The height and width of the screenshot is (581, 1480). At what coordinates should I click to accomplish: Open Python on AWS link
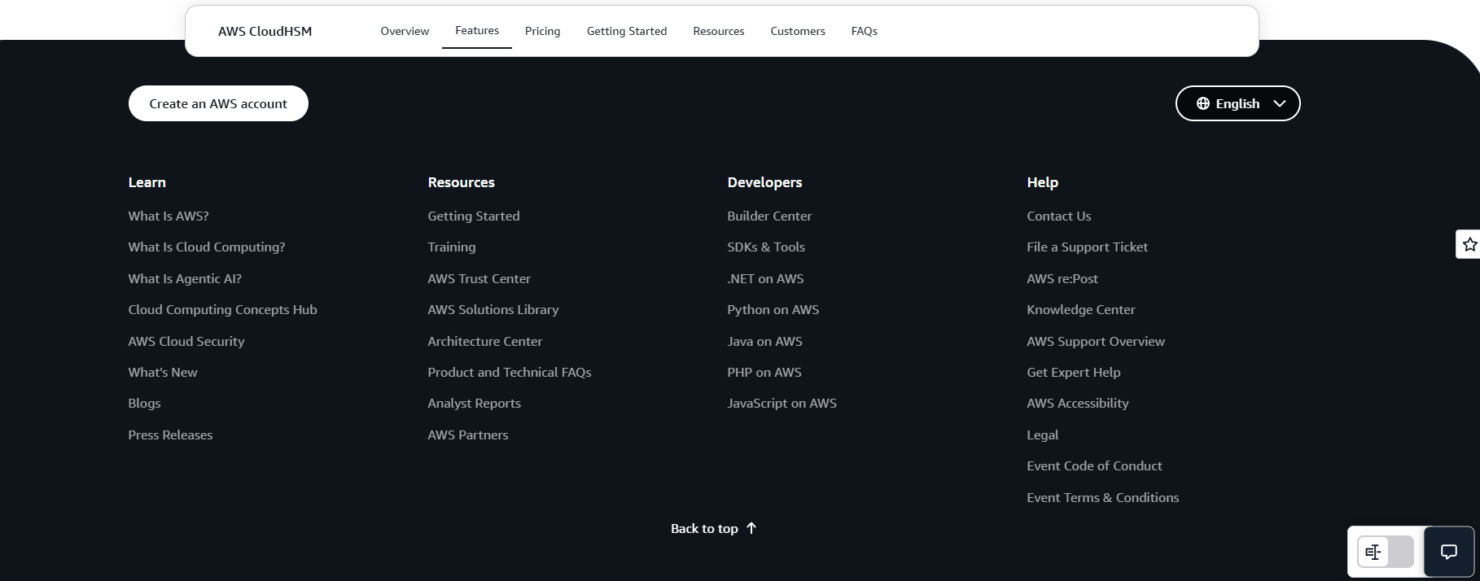pyautogui.click(x=773, y=310)
